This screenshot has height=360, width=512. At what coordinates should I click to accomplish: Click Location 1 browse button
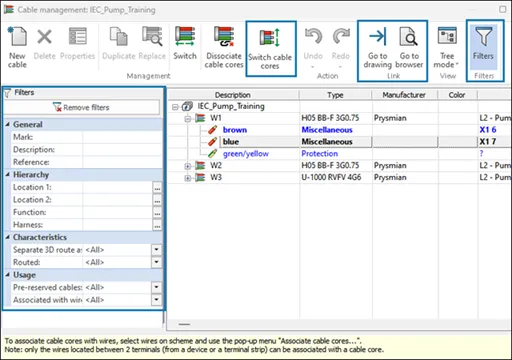tap(157, 188)
